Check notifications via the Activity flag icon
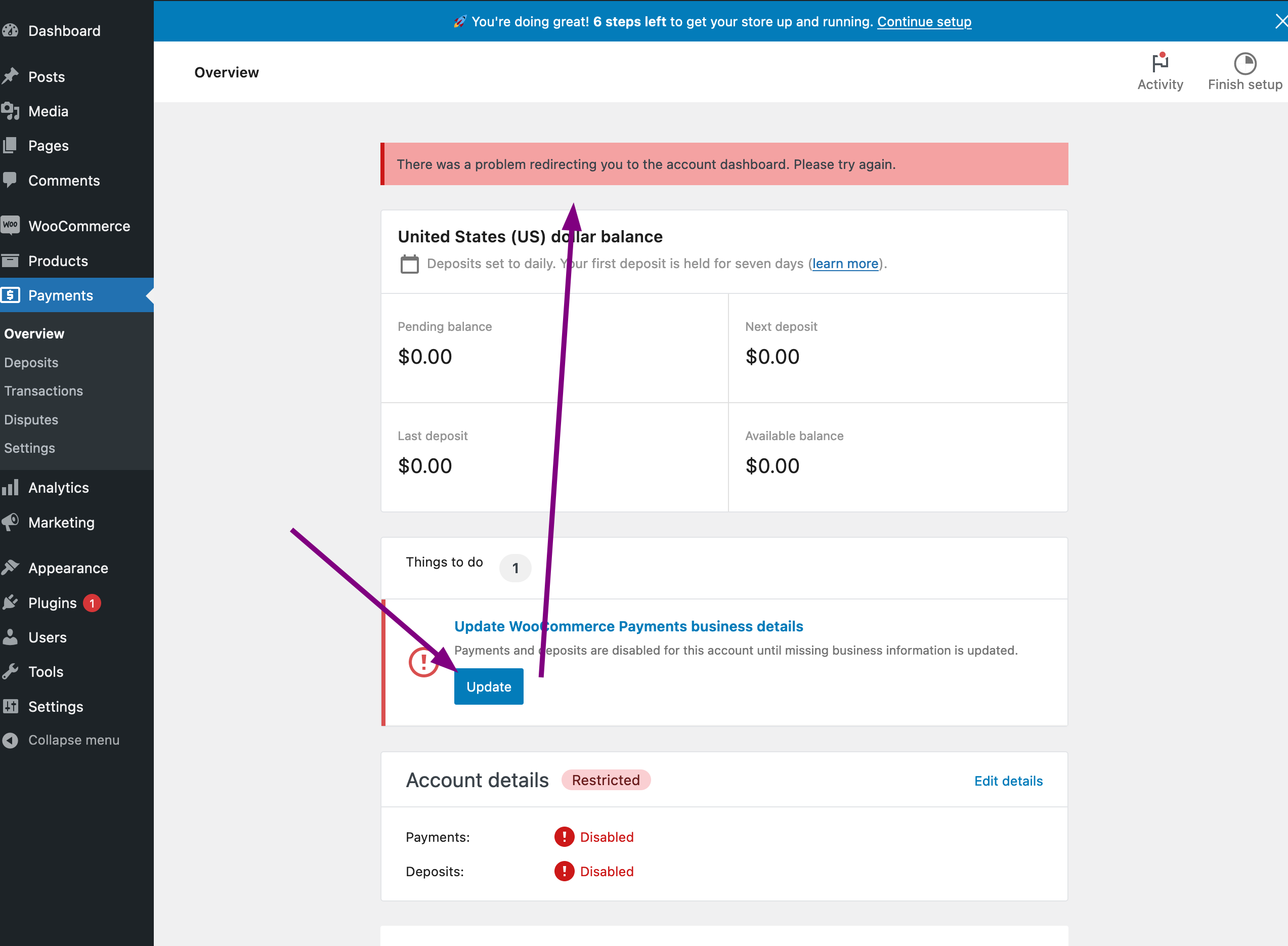Viewport: 1288px width, 946px height. (x=1160, y=71)
